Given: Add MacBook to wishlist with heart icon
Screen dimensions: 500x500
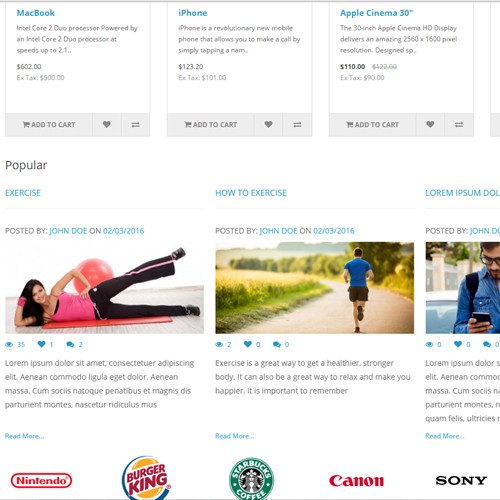Looking at the screenshot, I should [x=107, y=125].
